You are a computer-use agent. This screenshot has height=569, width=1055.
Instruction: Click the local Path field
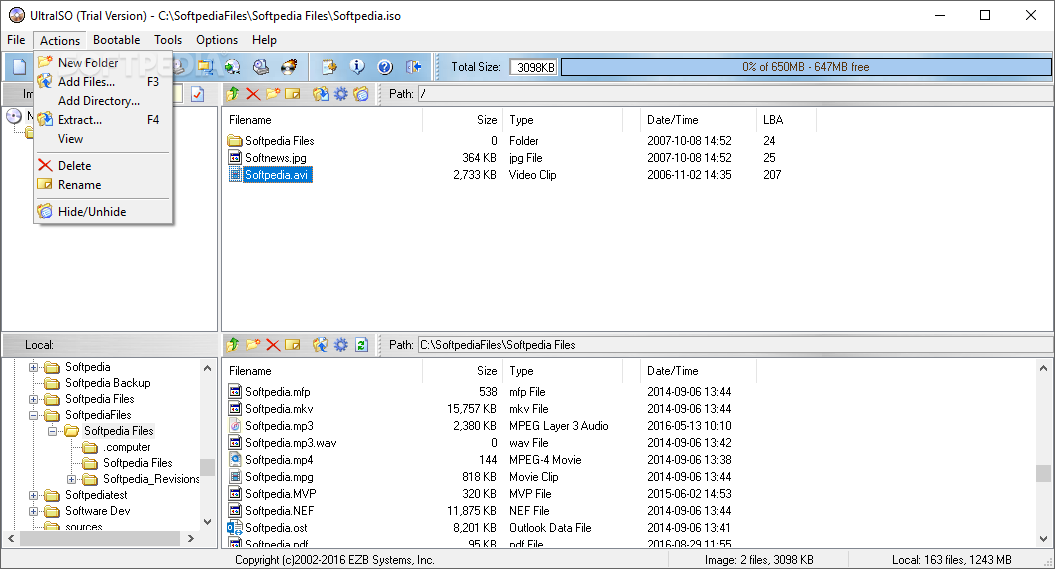click(x=735, y=345)
